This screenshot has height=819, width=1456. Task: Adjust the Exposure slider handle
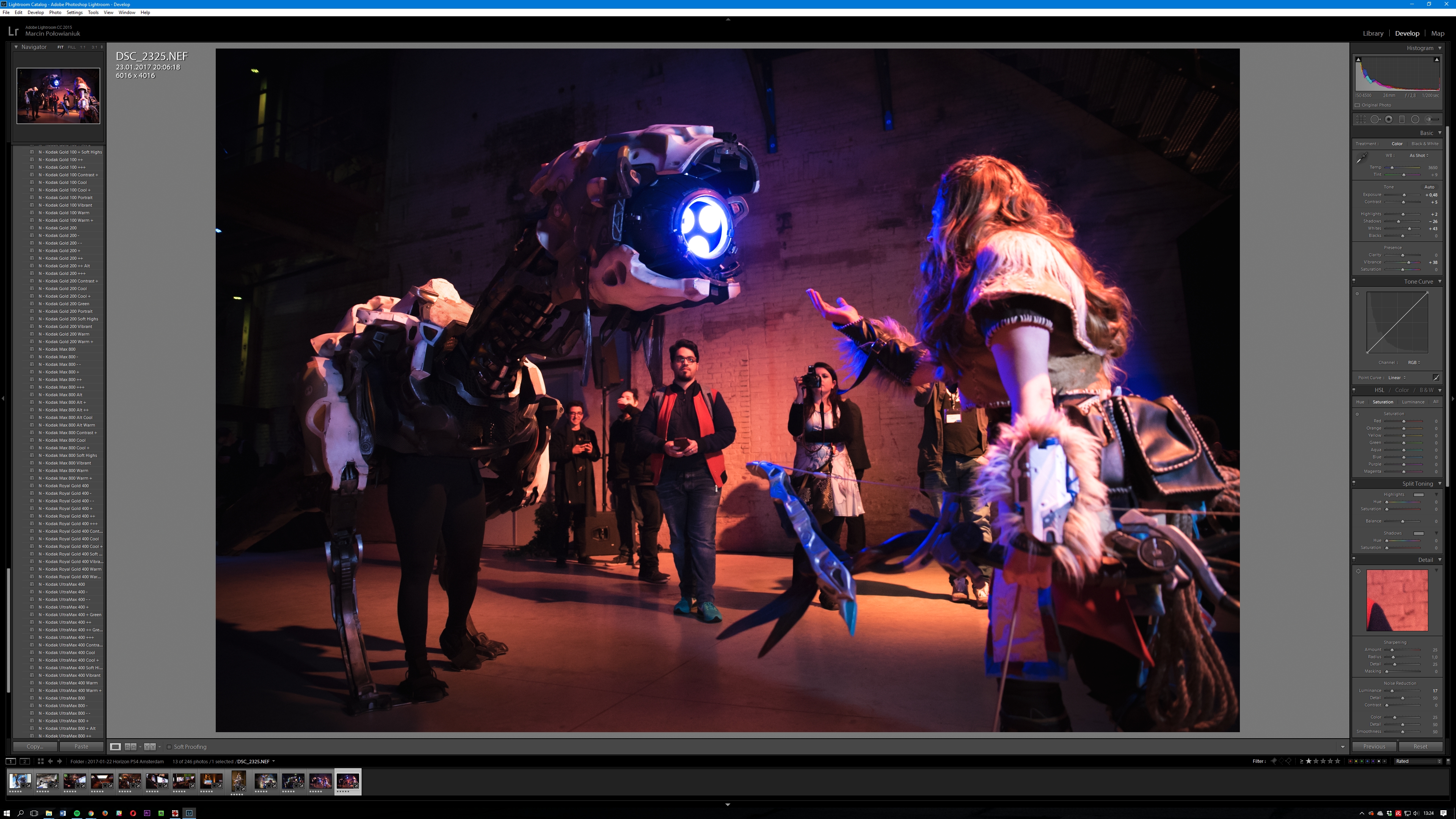[x=1404, y=195]
